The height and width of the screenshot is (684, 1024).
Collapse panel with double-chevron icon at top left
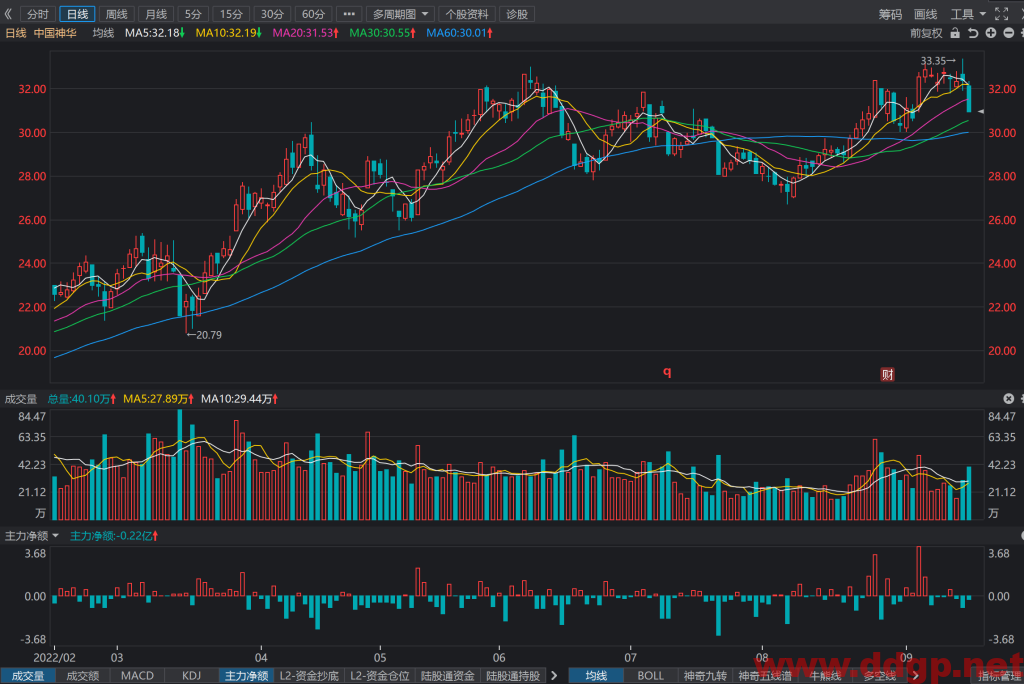tap(8, 14)
